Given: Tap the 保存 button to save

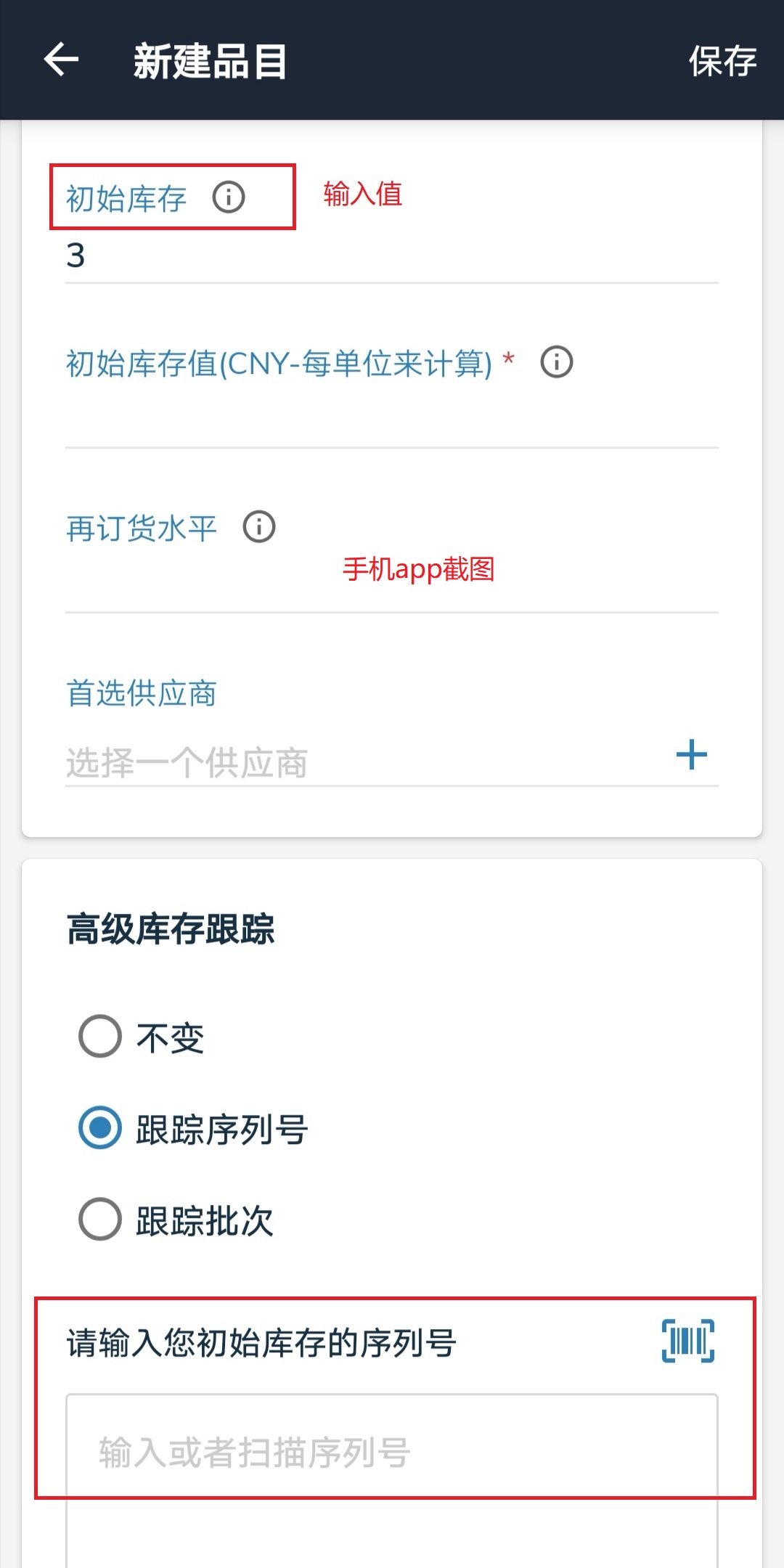Looking at the screenshot, I should [722, 61].
